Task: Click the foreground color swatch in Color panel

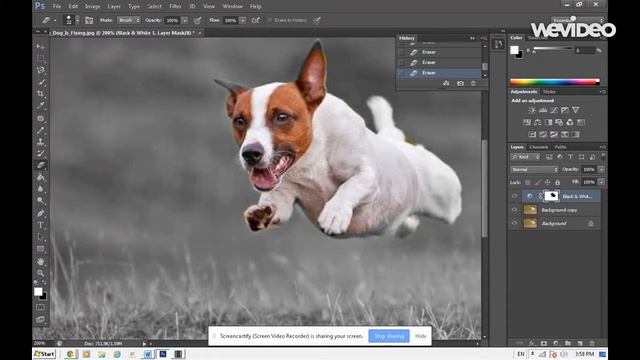Action: coord(514,50)
